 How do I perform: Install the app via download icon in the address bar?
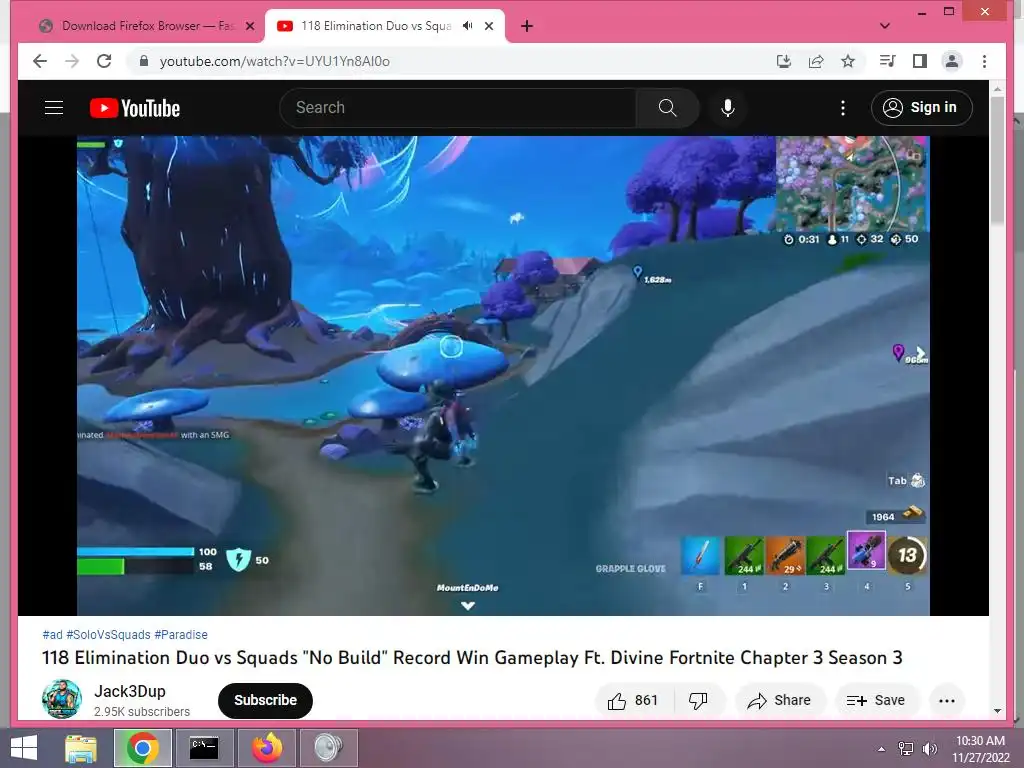pos(784,61)
